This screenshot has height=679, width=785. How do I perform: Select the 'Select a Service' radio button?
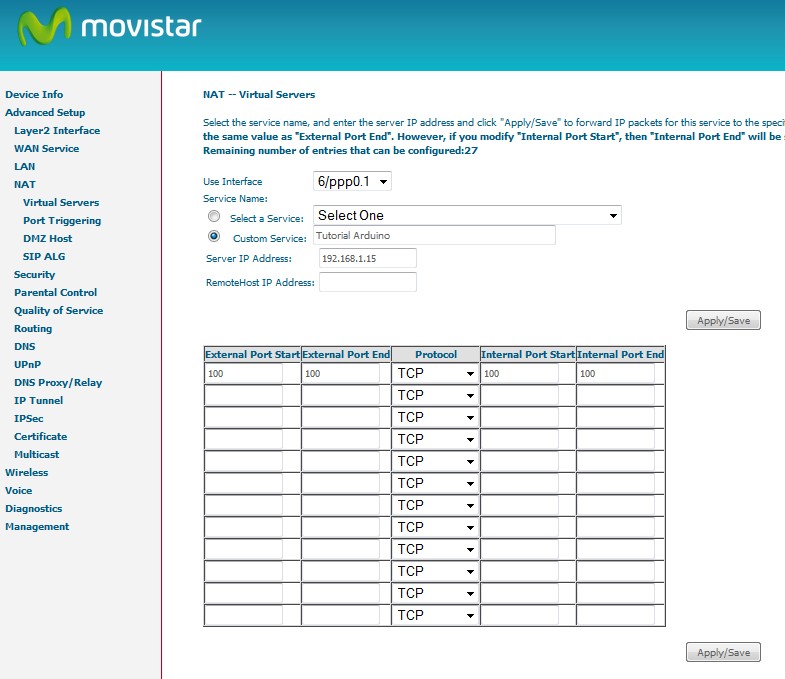point(213,216)
